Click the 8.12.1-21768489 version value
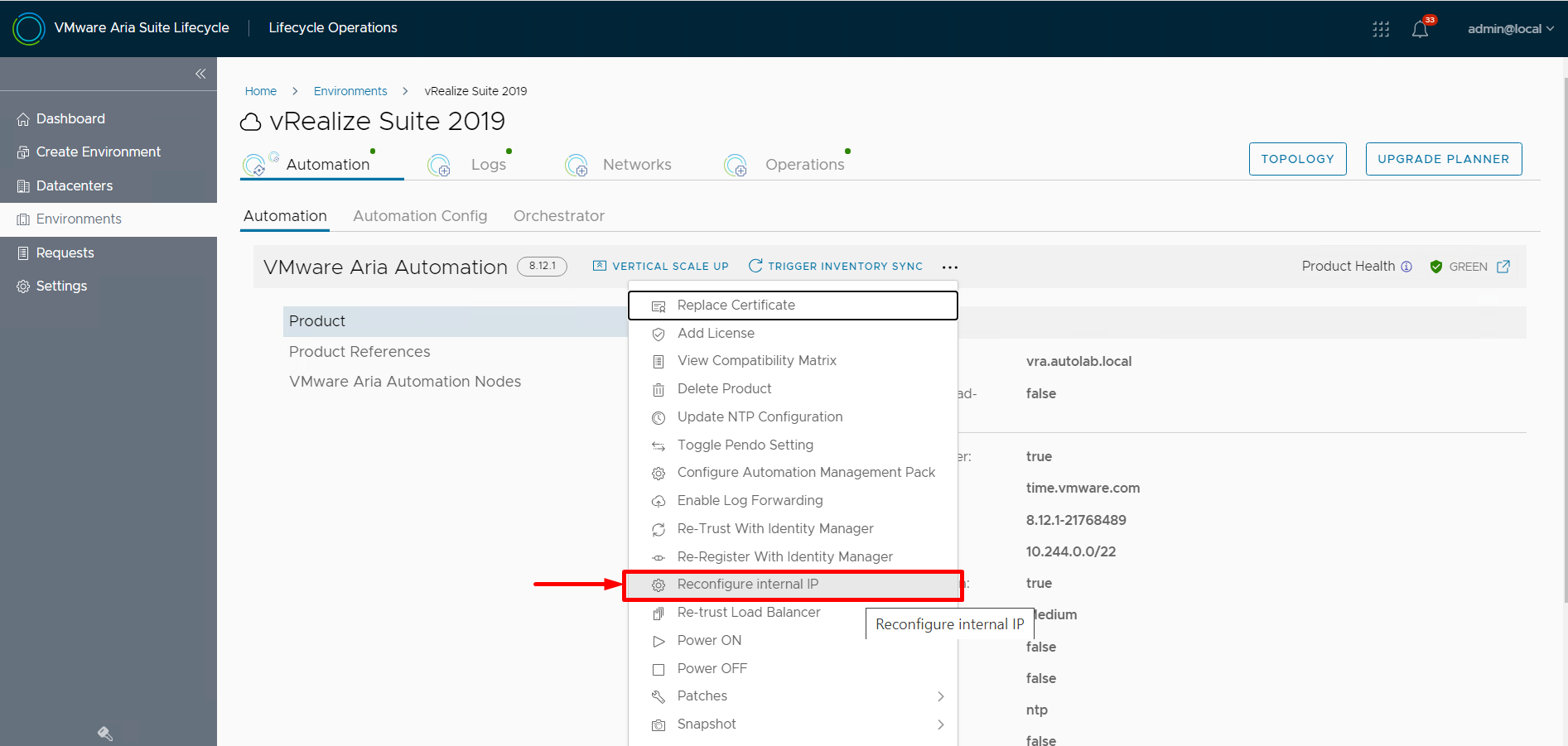The height and width of the screenshot is (746, 1568). point(1076,521)
